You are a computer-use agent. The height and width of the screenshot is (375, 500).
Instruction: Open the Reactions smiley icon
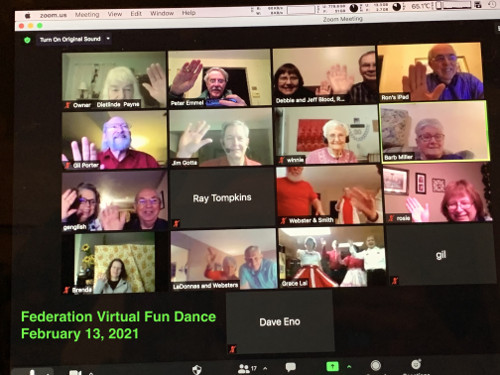pos(416,364)
